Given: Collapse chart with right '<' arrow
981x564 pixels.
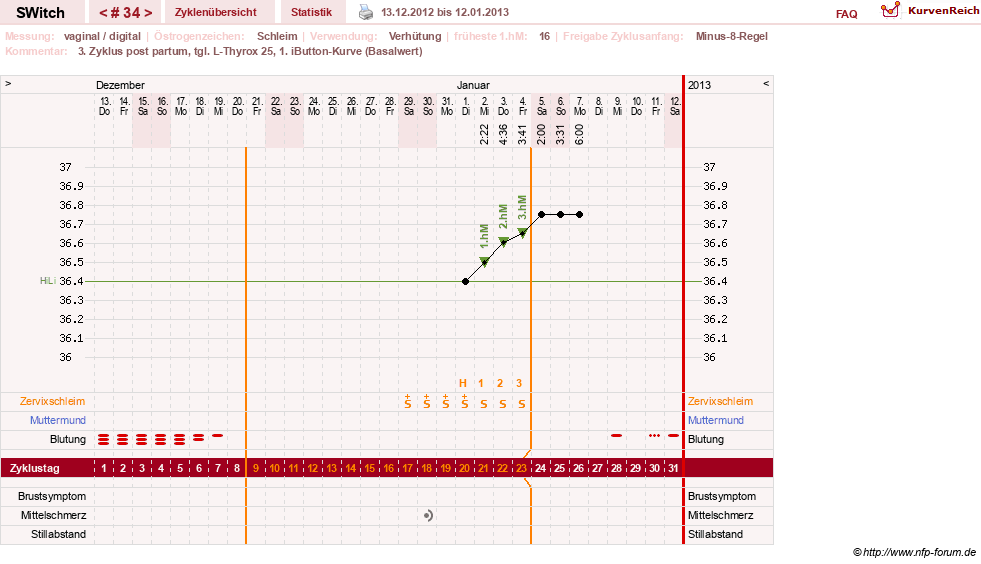Looking at the screenshot, I should pyautogui.click(x=766, y=83).
